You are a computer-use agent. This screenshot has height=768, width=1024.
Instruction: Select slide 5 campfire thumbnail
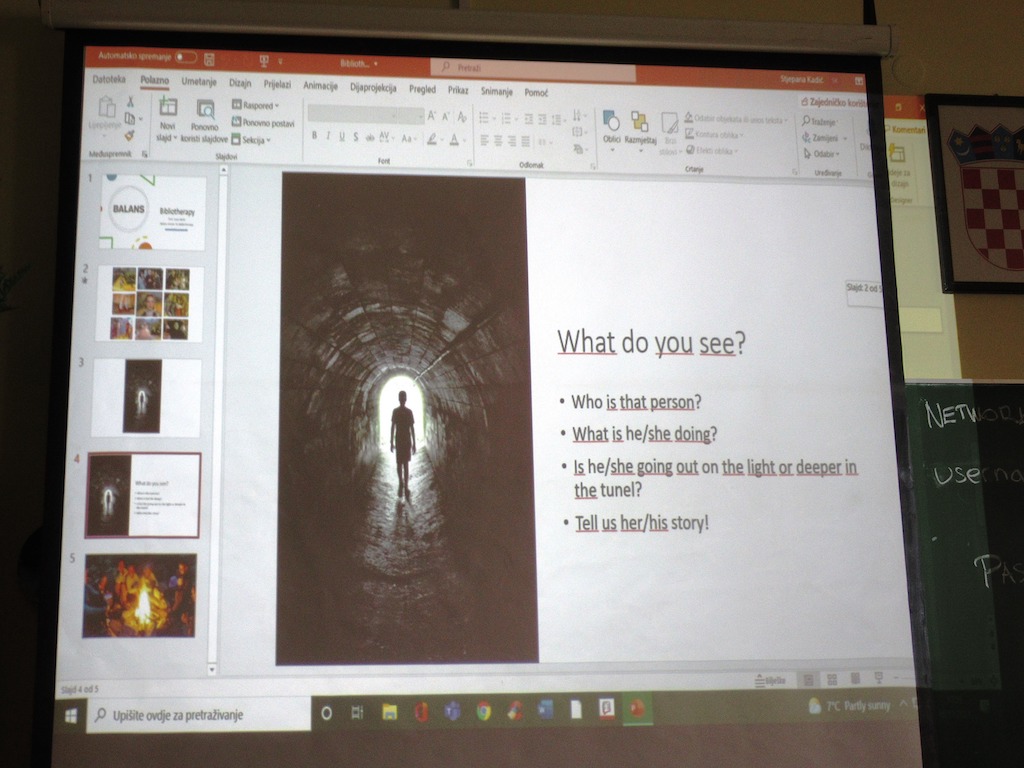pyautogui.click(x=139, y=595)
